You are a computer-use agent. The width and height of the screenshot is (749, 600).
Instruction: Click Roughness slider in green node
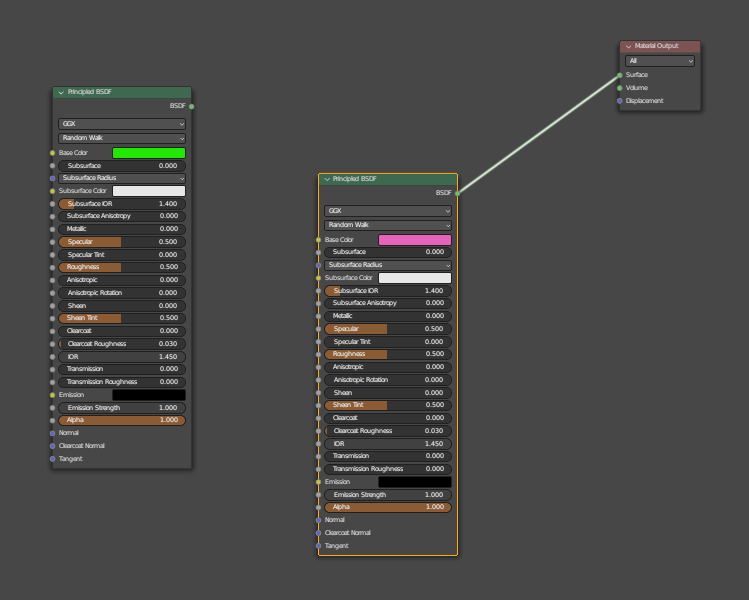(122, 268)
